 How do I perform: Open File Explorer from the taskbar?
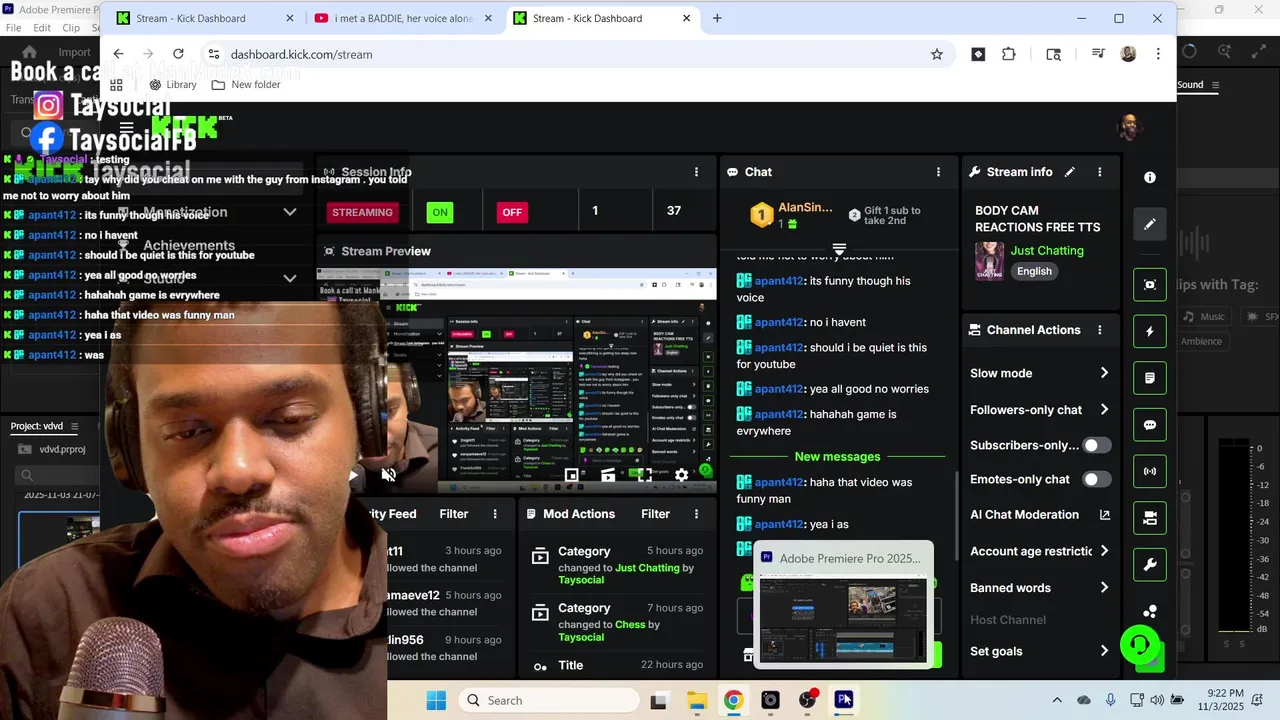[x=696, y=700]
